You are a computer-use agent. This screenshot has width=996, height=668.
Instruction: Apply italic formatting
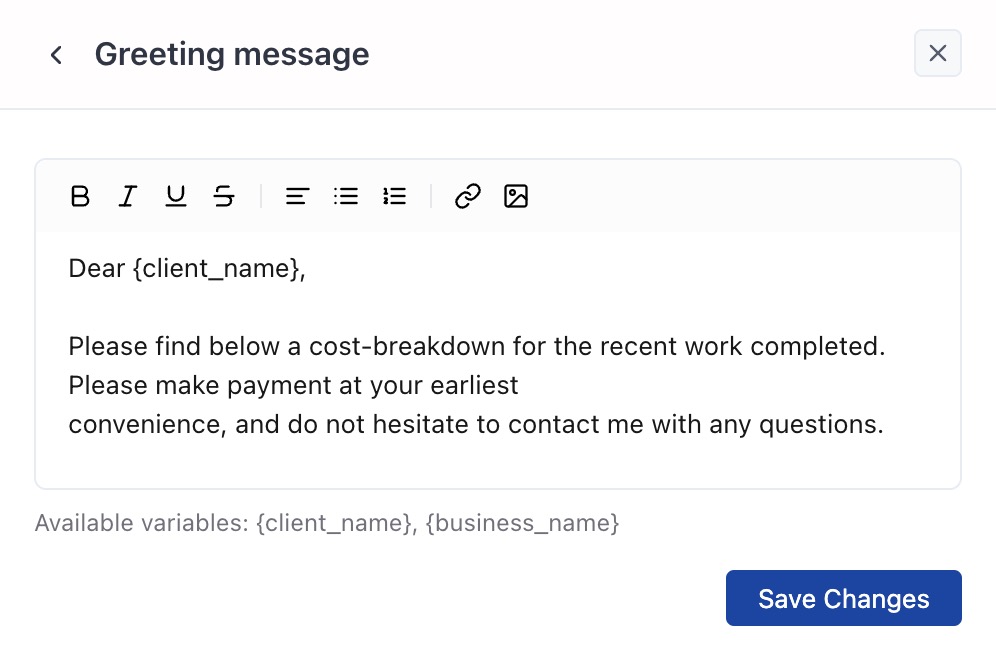click(x=128, y=196)
